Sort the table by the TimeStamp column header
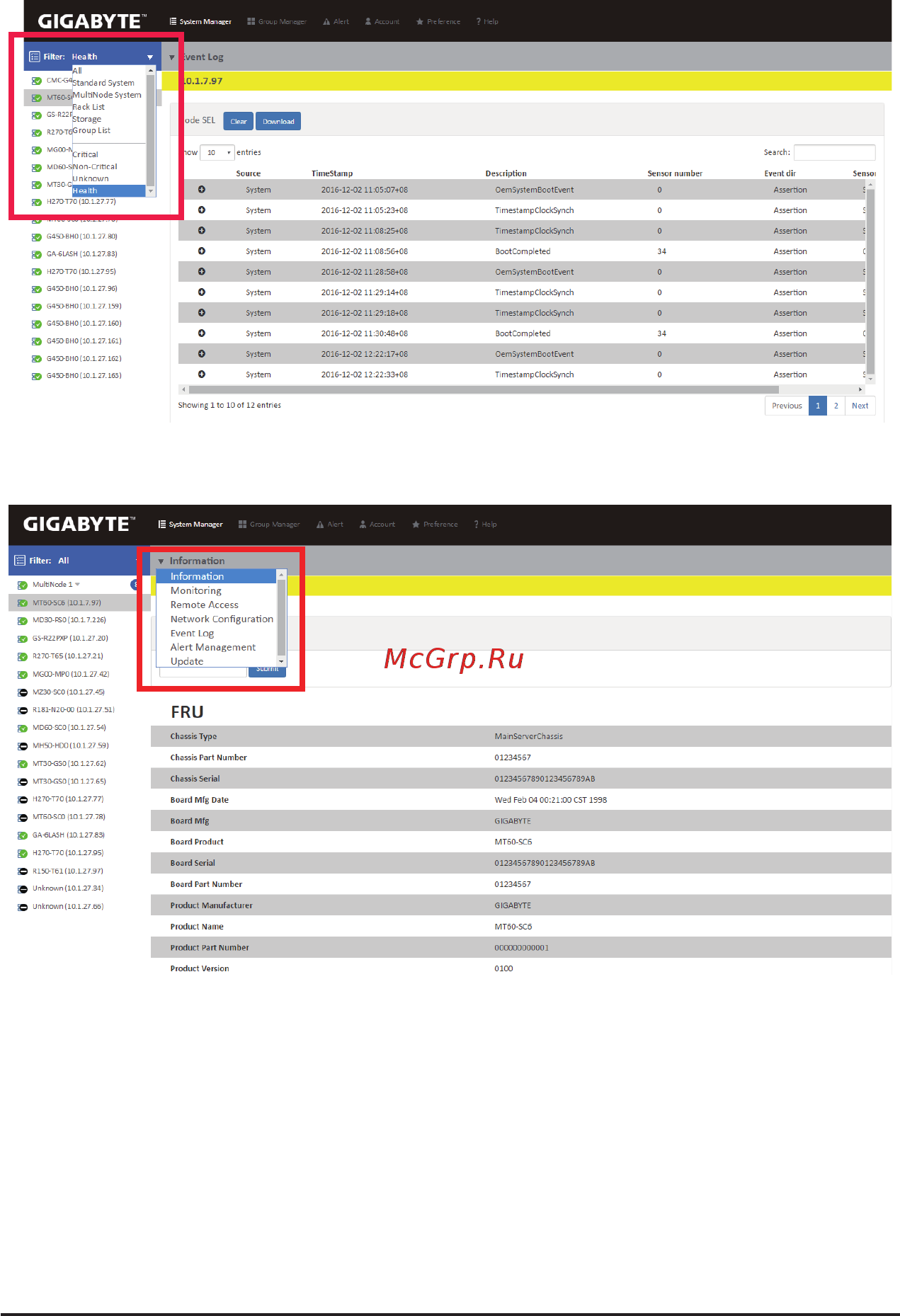 (x=332, y=173)
